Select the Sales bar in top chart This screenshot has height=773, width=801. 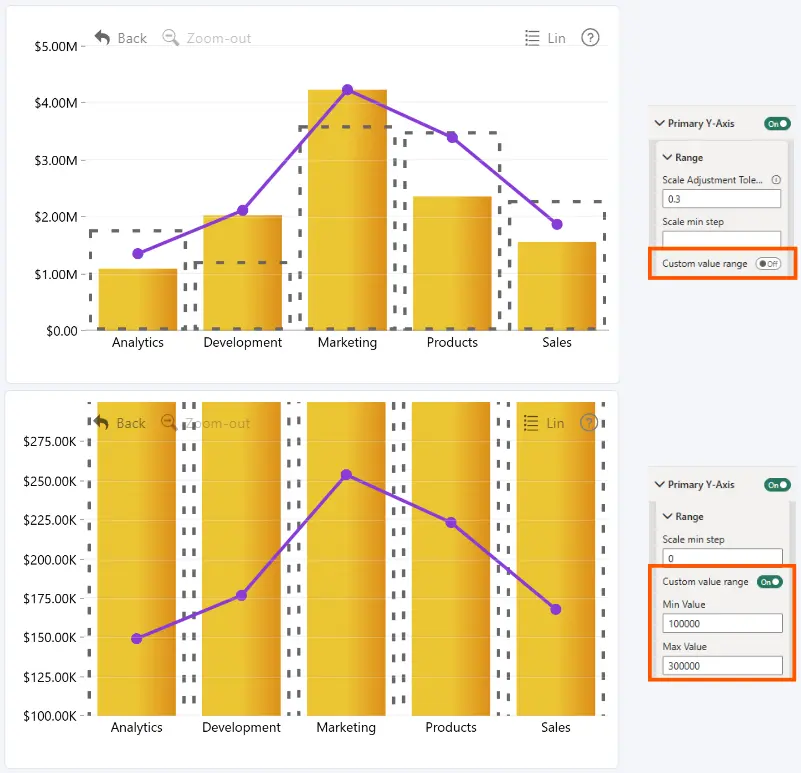pos(557,286)
